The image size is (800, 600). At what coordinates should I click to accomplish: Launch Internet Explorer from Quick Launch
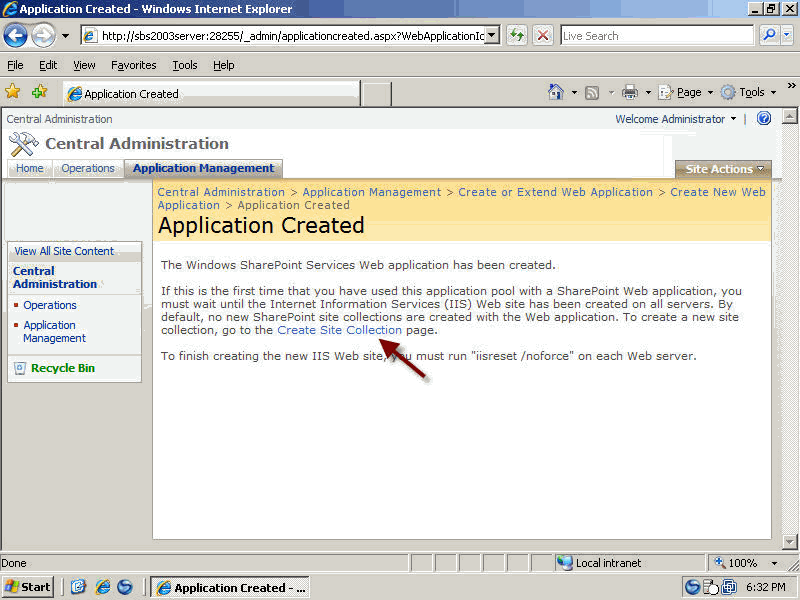tap(103, 587)
